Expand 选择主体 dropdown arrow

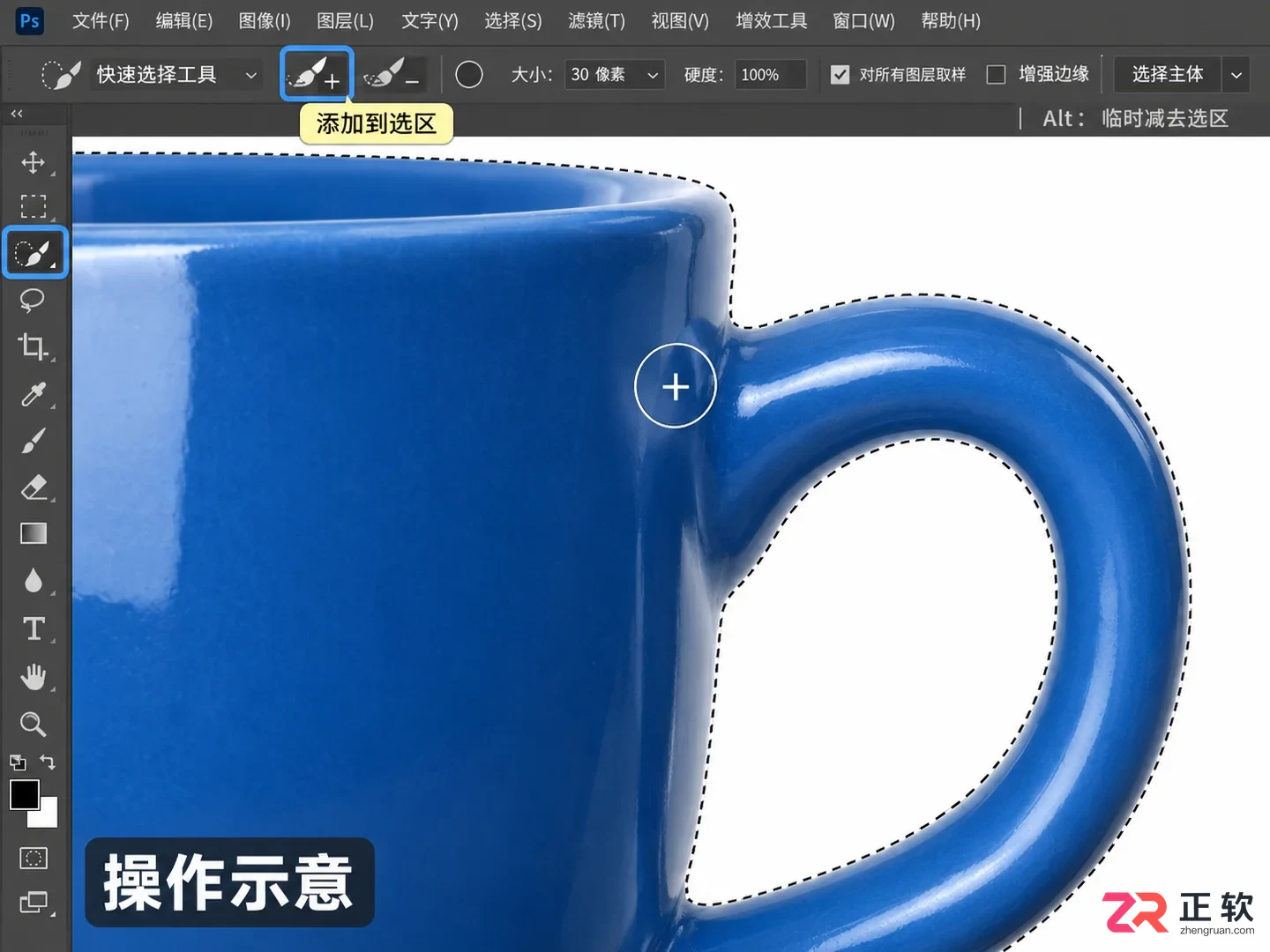click(x=1236, y=75)
